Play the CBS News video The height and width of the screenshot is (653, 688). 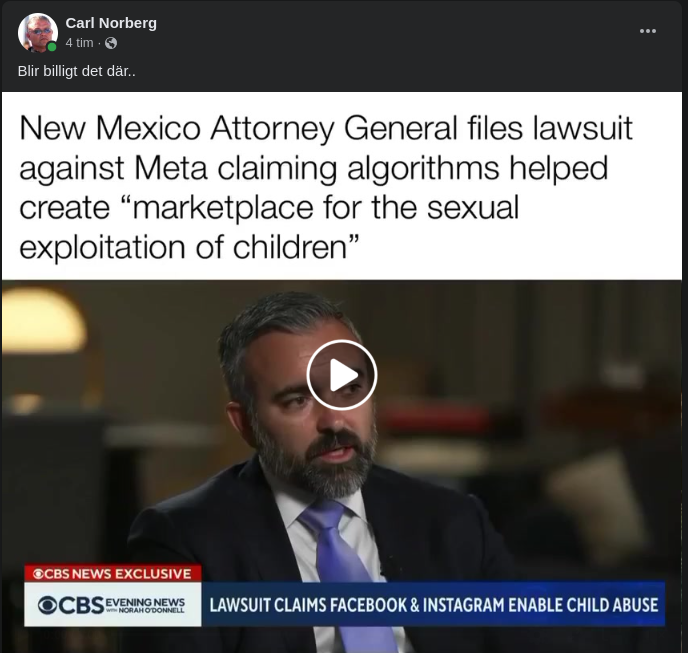point(342,375)
